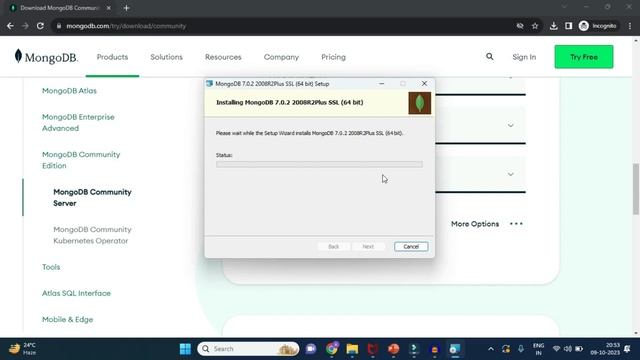Image resolution: width=640 pixels, height=360 pixels.
Task: Open the Solutions menu
Action: (167, 57)
